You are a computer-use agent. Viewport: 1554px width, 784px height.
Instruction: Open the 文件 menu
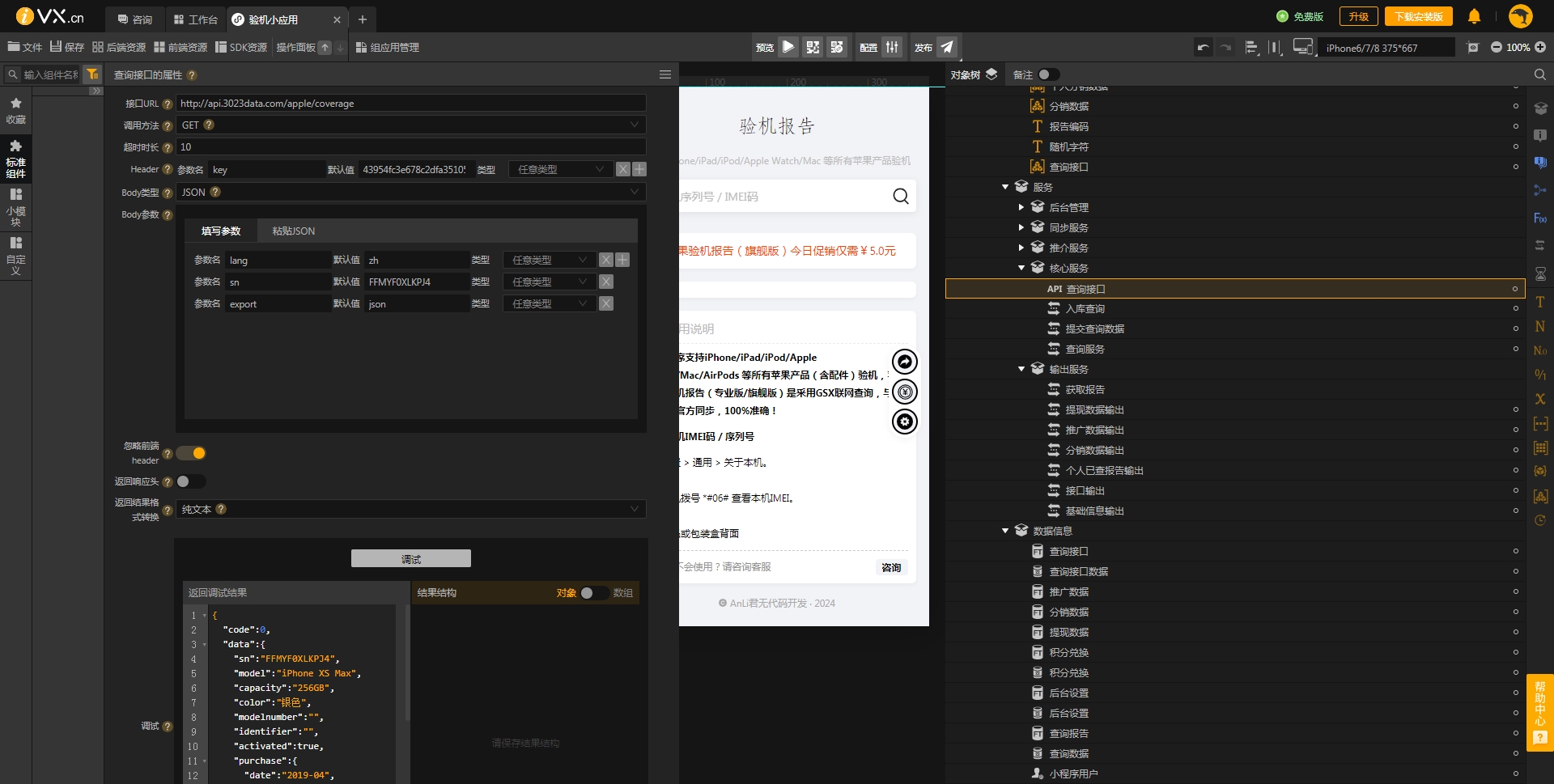click(x=25, y=48)
